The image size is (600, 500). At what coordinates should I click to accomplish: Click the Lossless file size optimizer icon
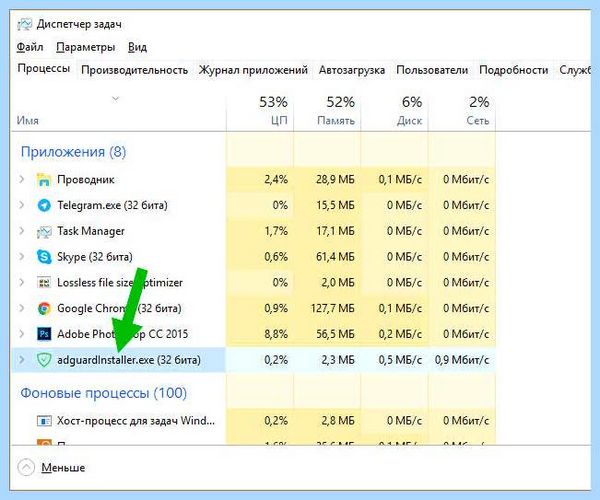point(44,283)
